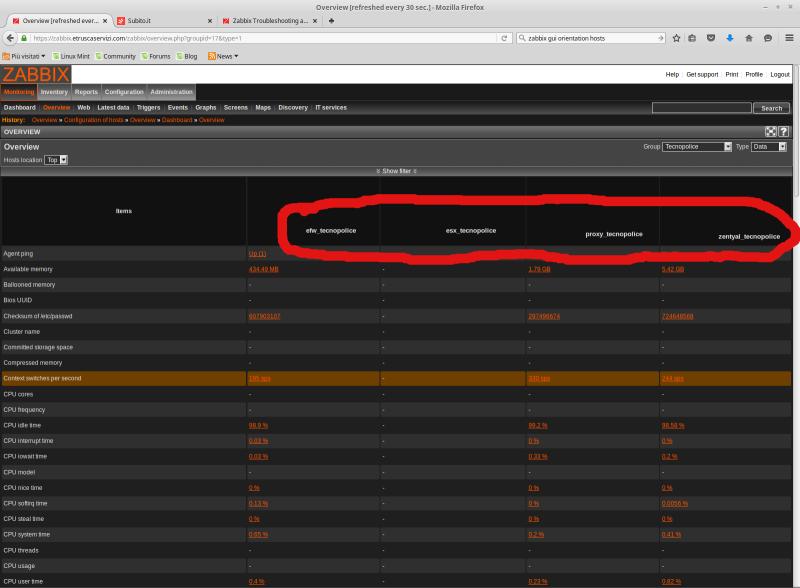Screen dimensions: 800x588
Task: Open Checksum of /etc/passwd value for proxy_tecnopolice
Action: [x=544, y=316]
